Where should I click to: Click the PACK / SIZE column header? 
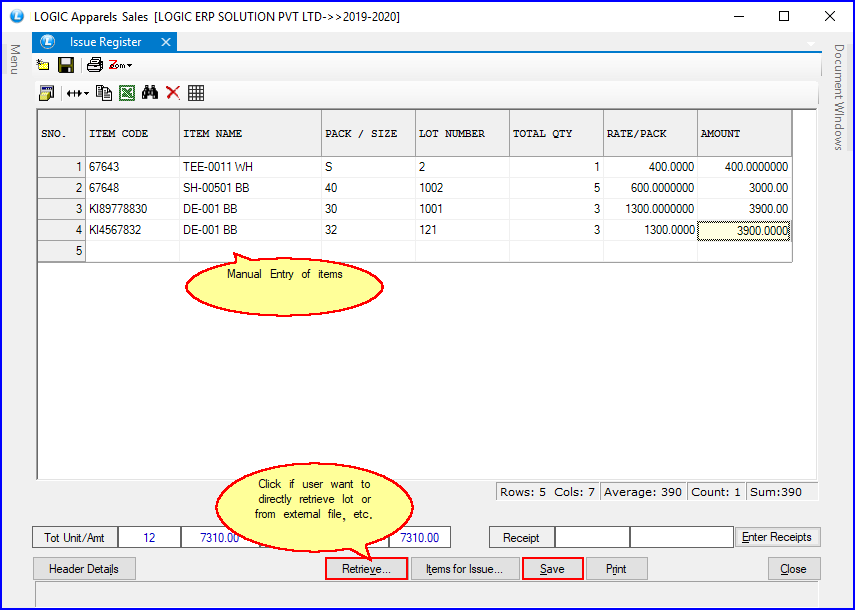[369, 133]
